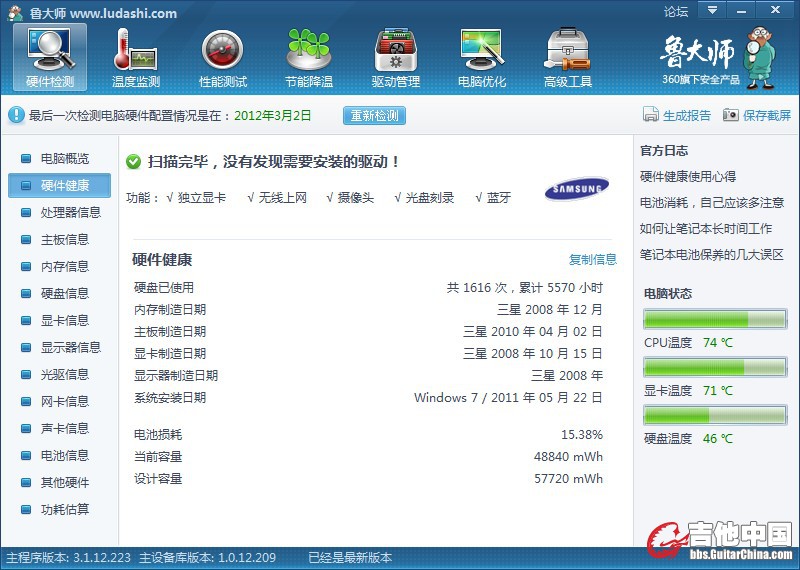Click the 已经是最新版本 status bar text
The height and width of the screenshot is (570, 800).
(x=350, y=558)
